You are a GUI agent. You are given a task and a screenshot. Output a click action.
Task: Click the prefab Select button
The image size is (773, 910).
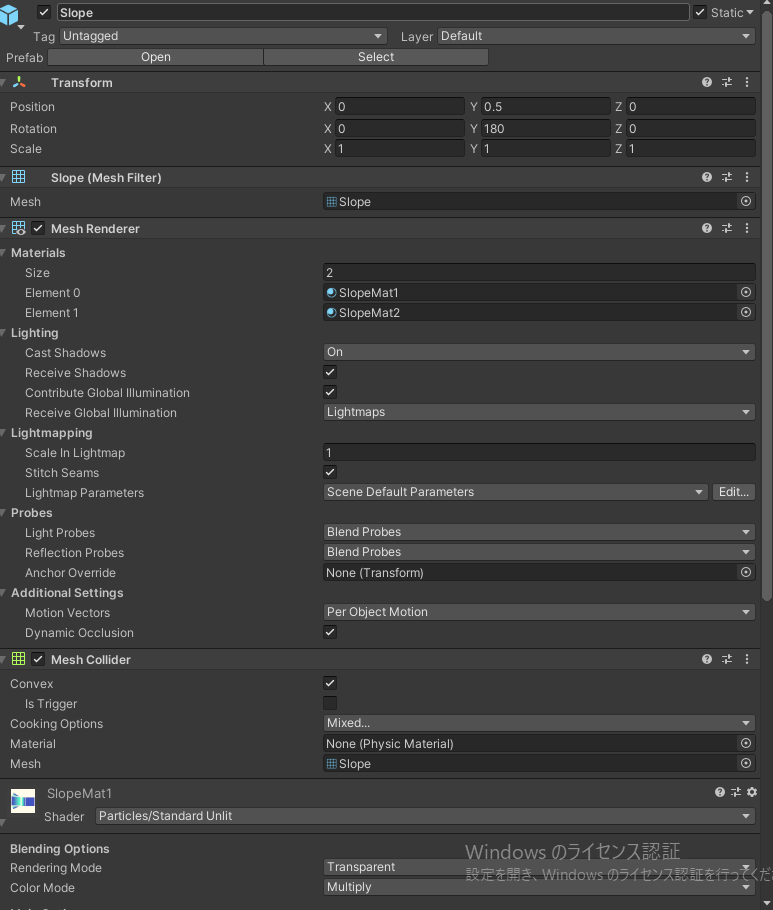pyautogui.click(x=376, y=57)
